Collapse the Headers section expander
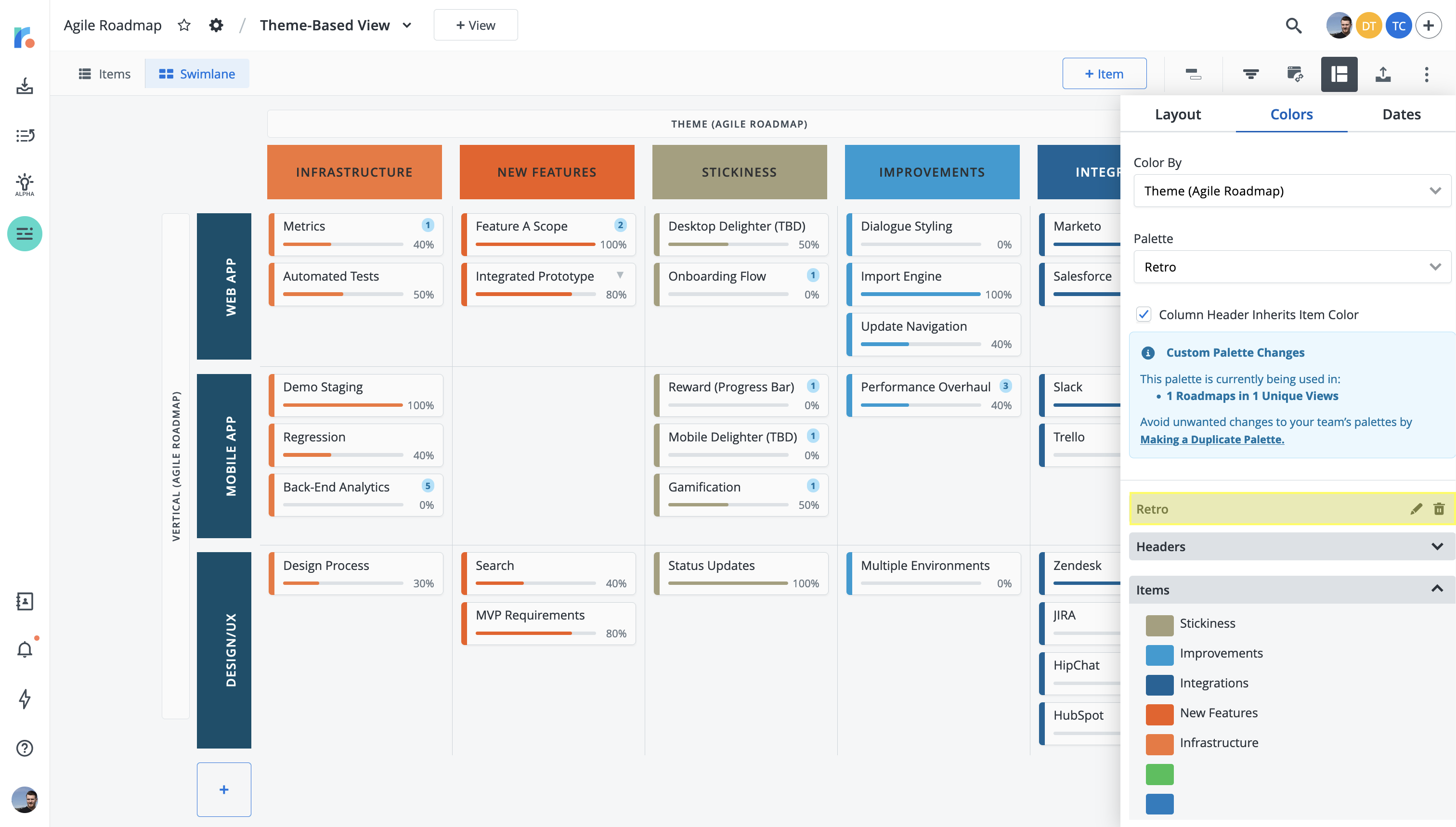1456x827 pixels. pyautogui.click(x=1435, y=546)
